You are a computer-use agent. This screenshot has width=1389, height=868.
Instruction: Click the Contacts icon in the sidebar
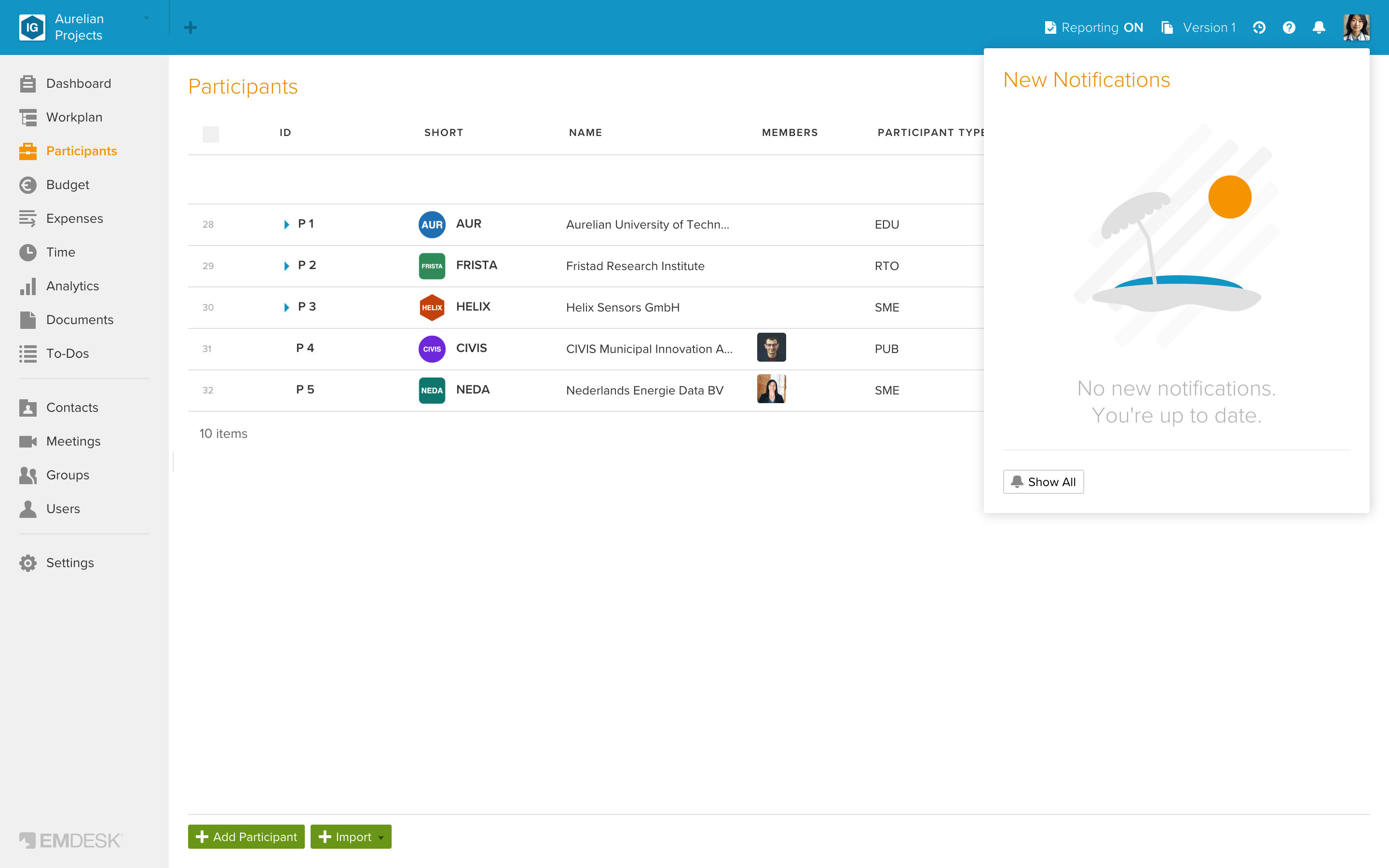(27, 407)
